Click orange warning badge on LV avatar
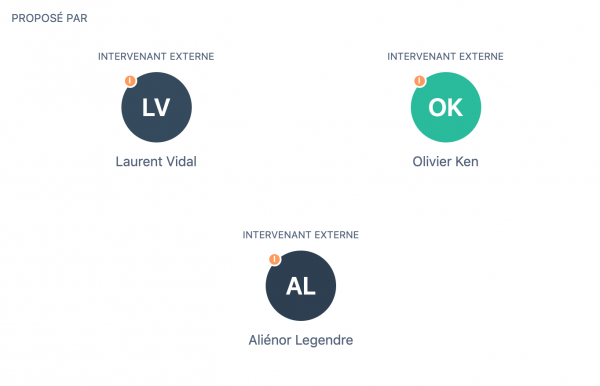The width and height of the screenshot is (600, 386). [130, 81]
